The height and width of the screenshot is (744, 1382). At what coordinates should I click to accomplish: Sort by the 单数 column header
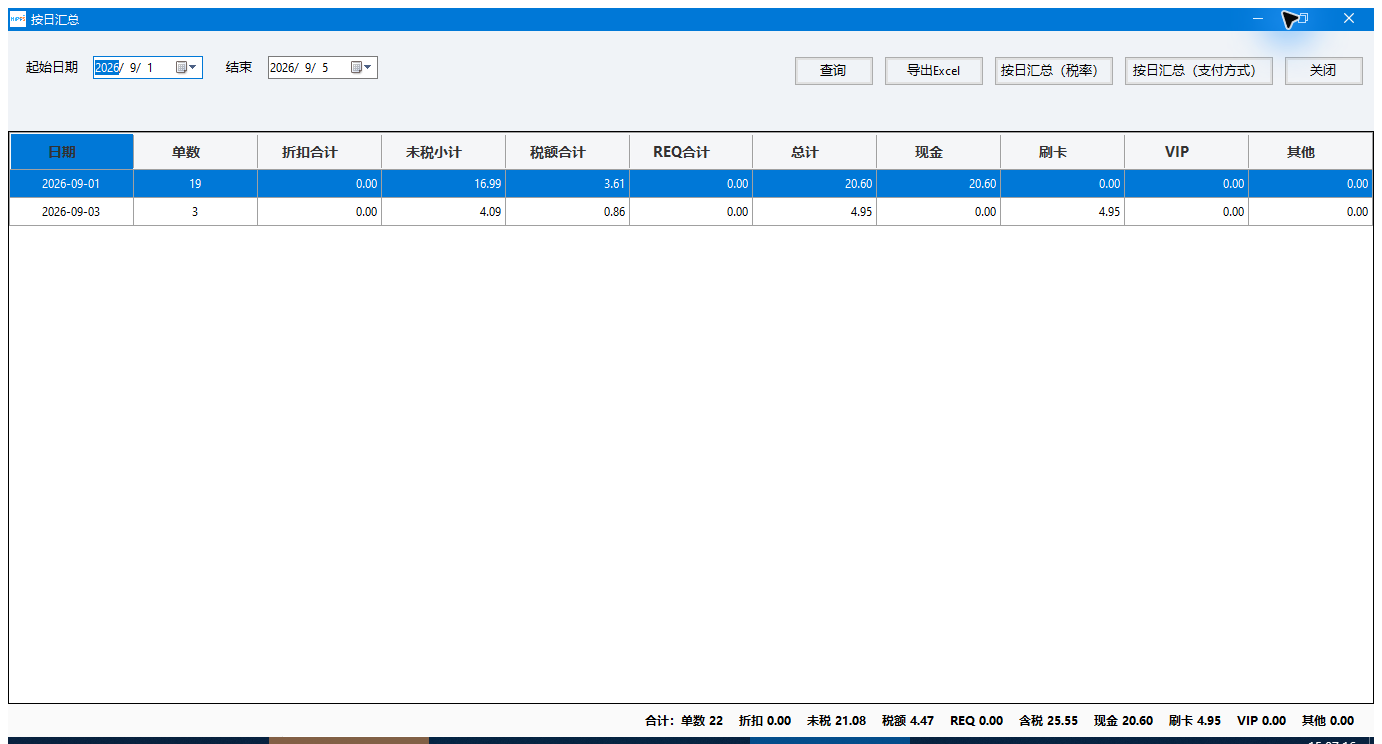click(195, 152)
